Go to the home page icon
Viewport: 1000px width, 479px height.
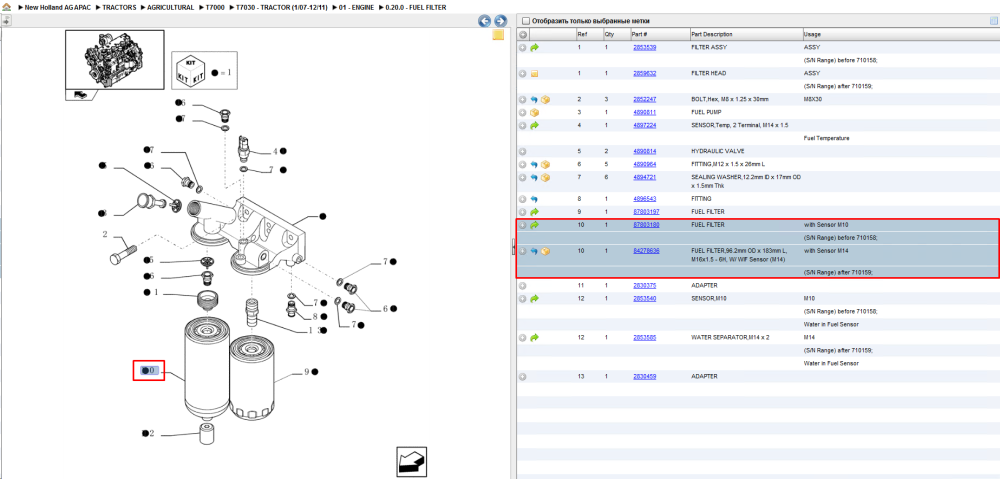click(x=6, y=7)
